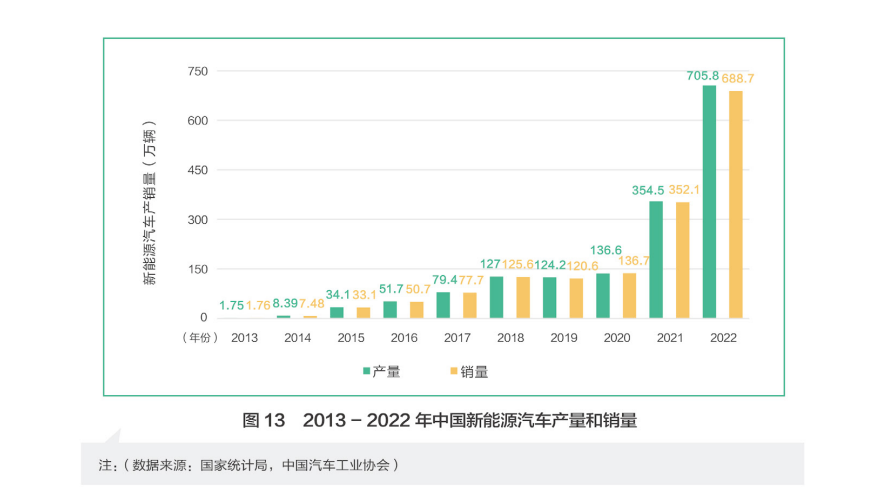Click the 705.8 data label
The height and width of the screenshot is (497, 884).
click(x=702, y=76)
